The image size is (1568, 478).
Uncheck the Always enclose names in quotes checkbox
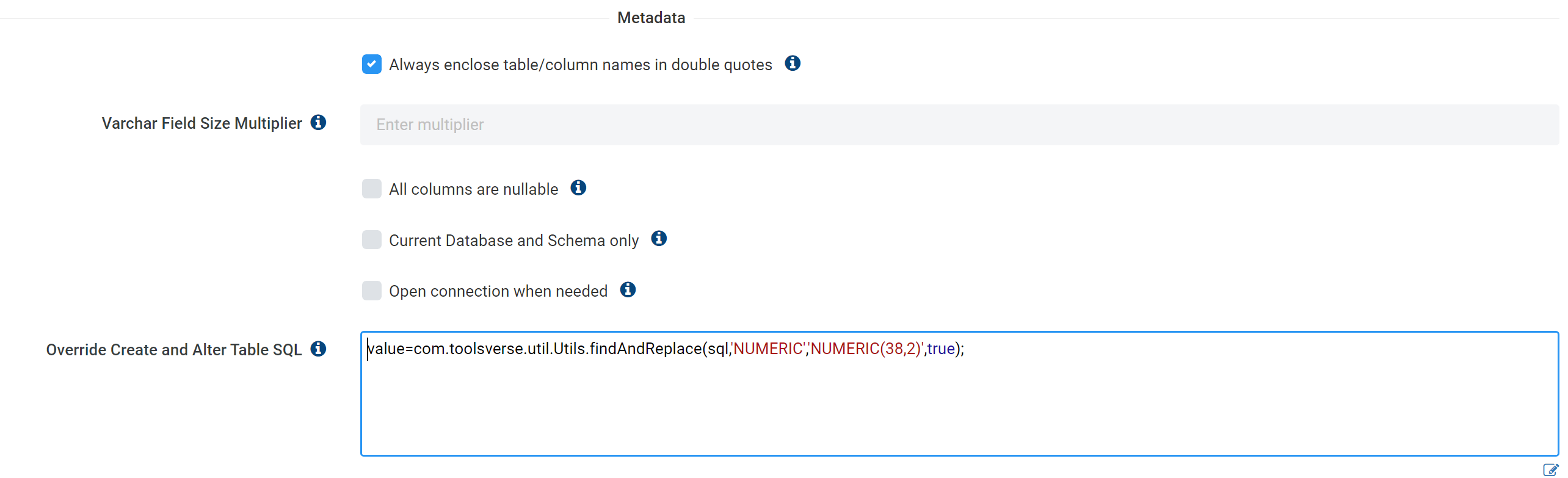point(372,64)
